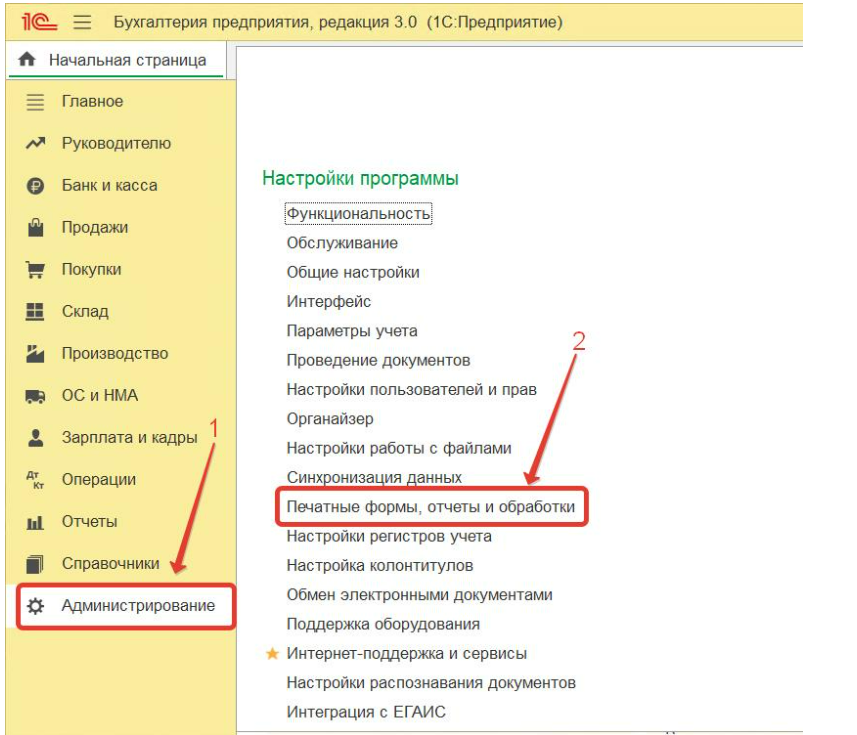Open Интернет-поддержка и сервисы link

pos(407,654)
